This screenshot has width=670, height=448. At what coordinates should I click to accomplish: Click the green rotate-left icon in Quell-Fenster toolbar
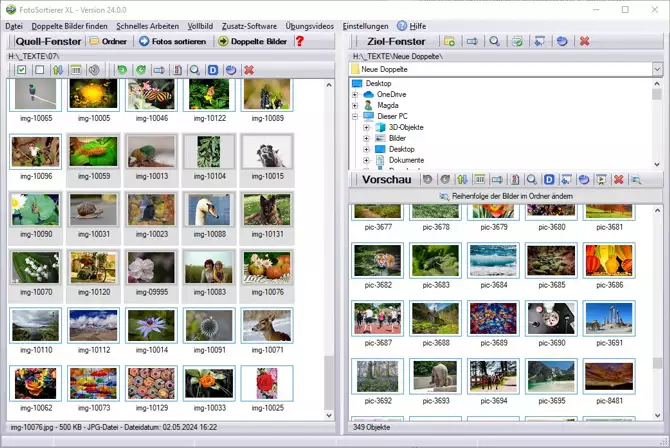(x=122, y=70)
